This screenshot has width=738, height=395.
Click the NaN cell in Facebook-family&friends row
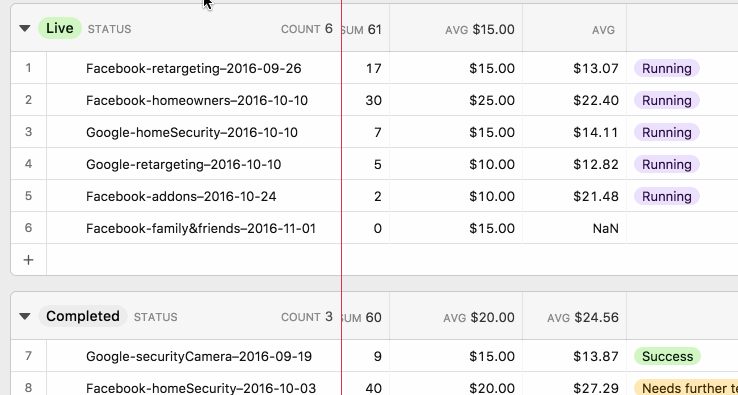click(574, 228)
